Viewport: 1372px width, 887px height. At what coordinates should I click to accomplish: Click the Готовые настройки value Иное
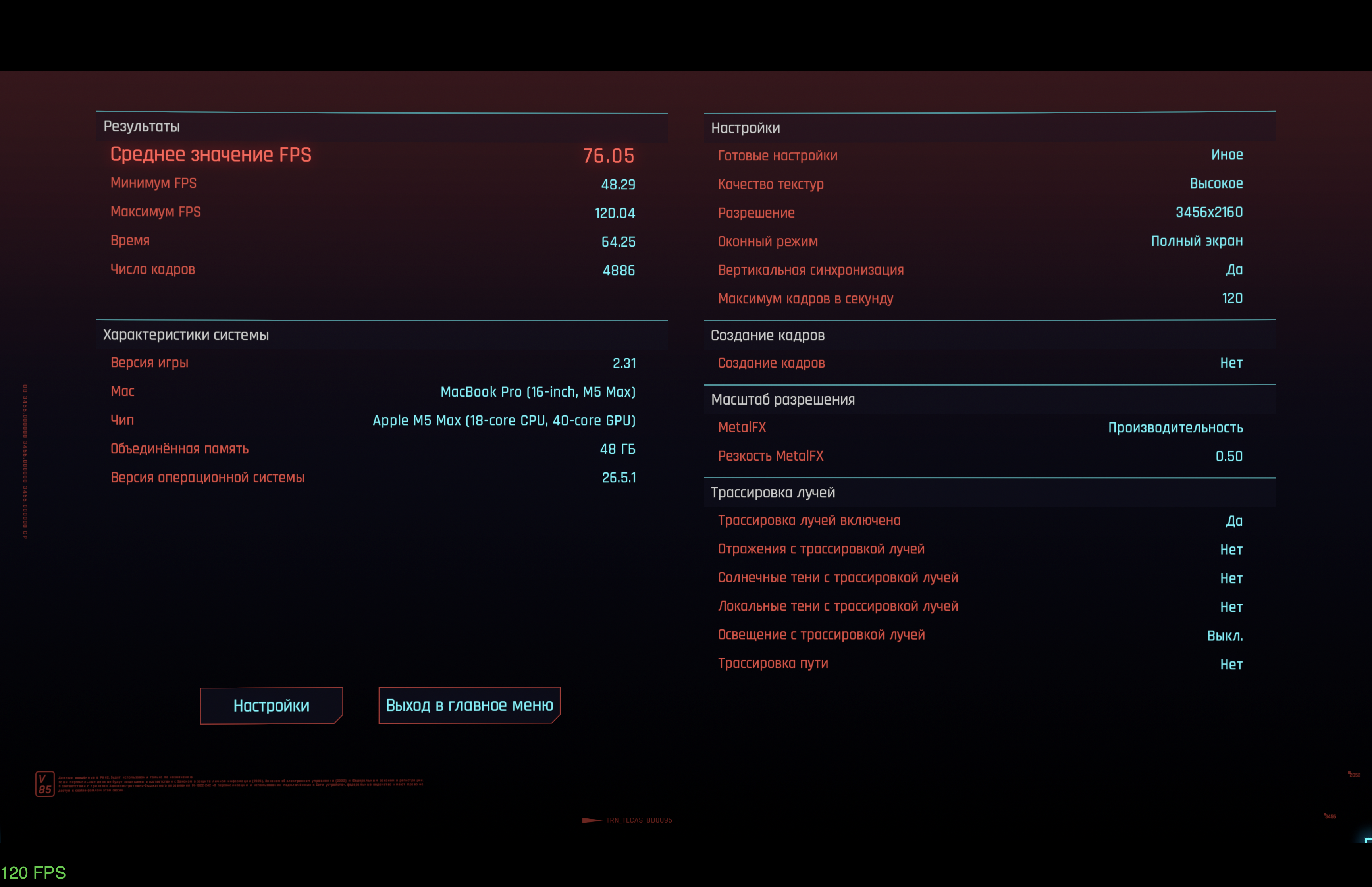pos(1226,155)
